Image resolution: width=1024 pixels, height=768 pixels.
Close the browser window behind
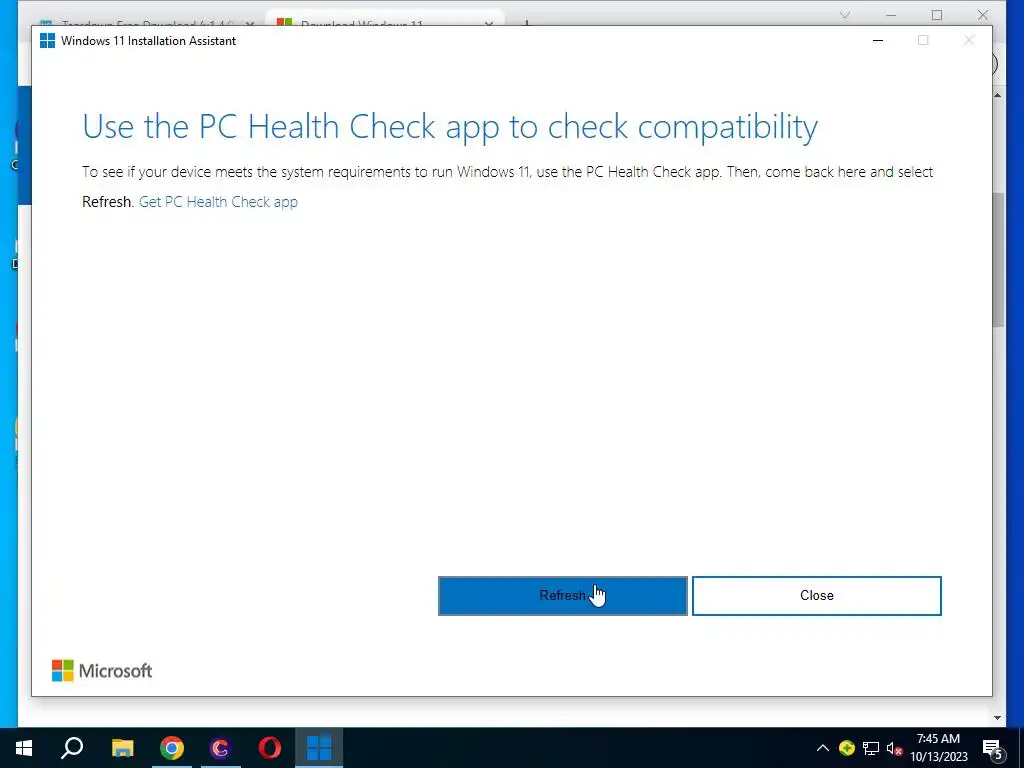point(983,15)
